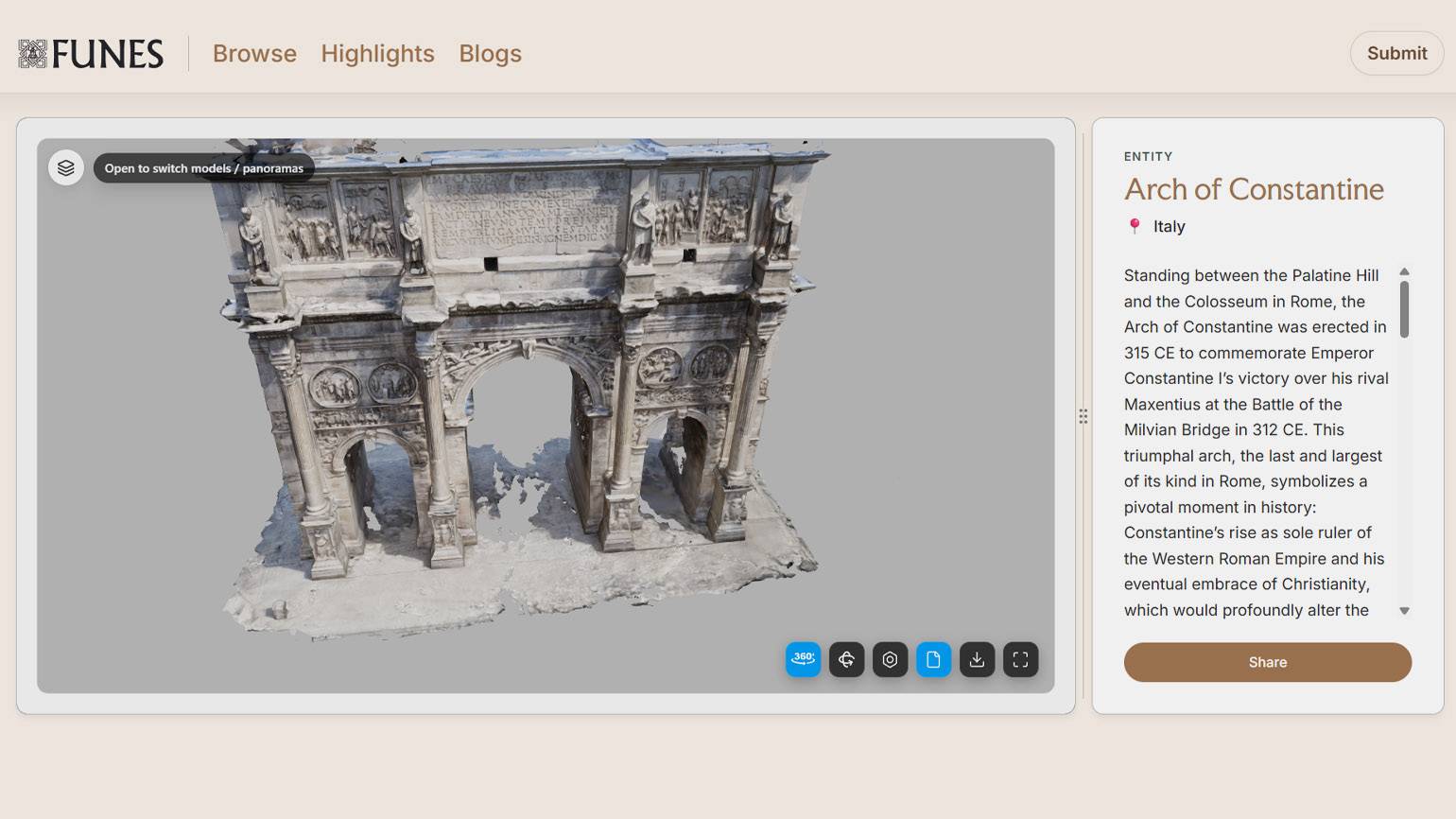Click the Italy location pin icon
Viewport: 1456px width, 819px height.
(1135, 226)
